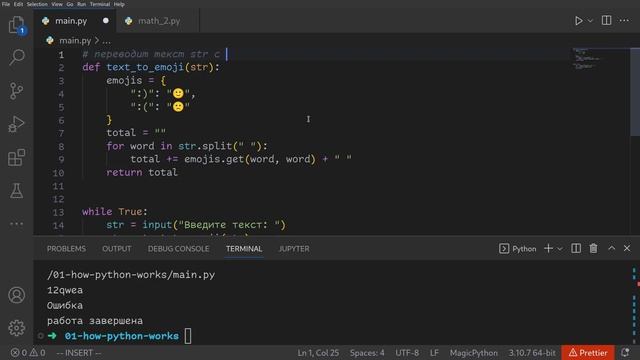Click the 'while True:' statement
Screen dimensions: 640x360
coord(115,212)
